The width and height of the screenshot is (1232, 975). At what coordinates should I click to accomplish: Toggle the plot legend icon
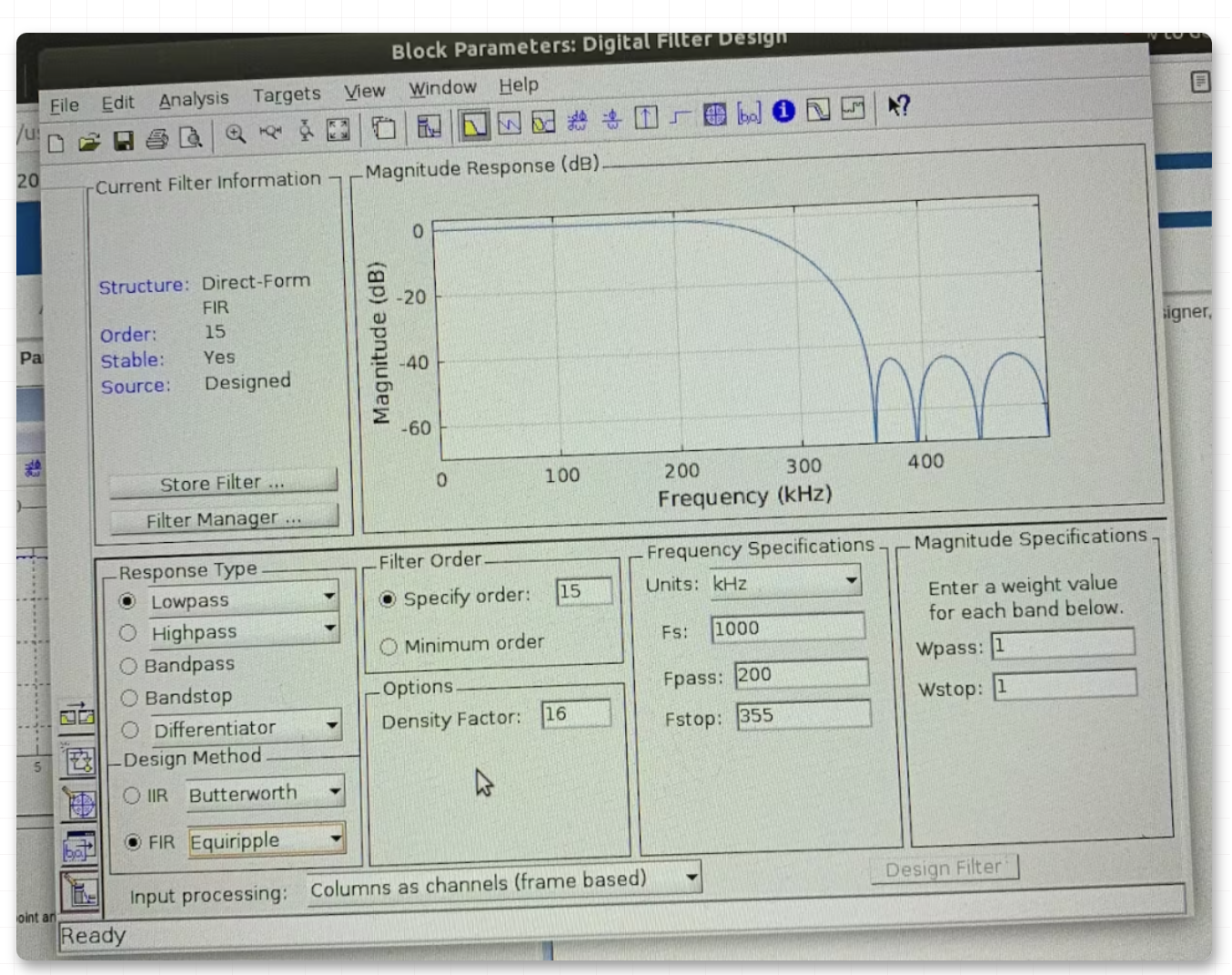tap(384, 128)
